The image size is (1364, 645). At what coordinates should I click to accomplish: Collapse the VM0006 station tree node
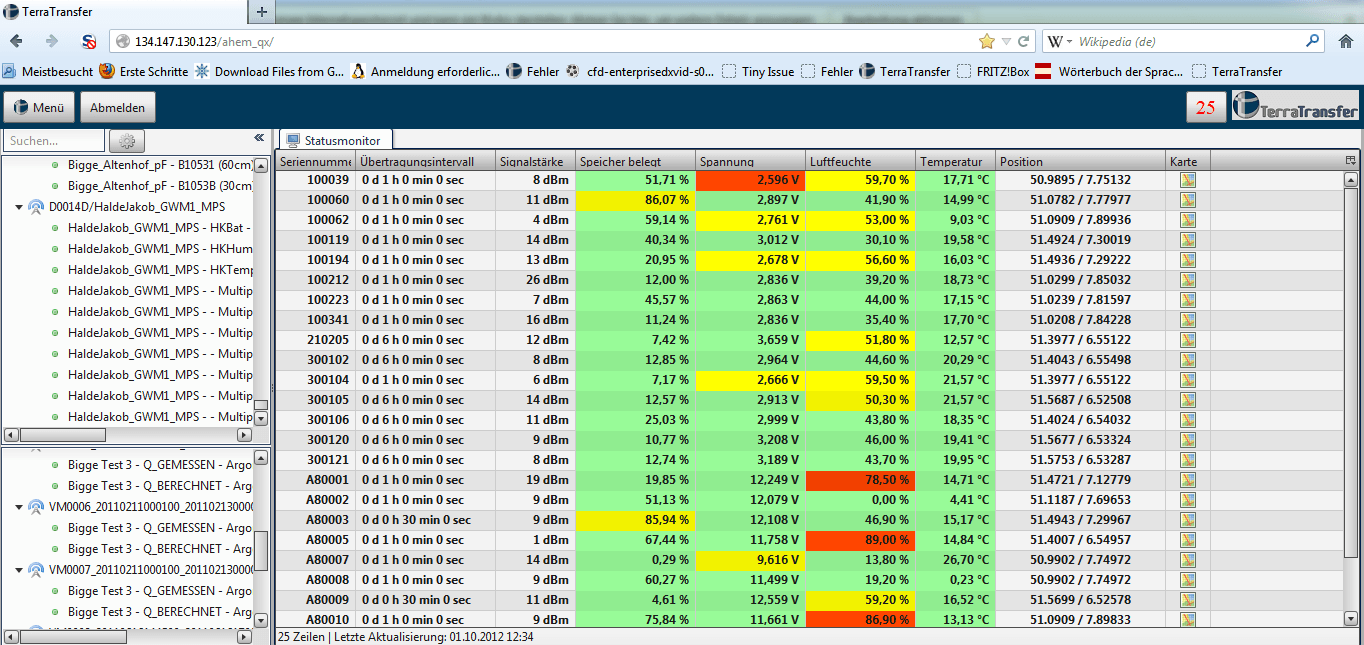[x=19, y=507]
